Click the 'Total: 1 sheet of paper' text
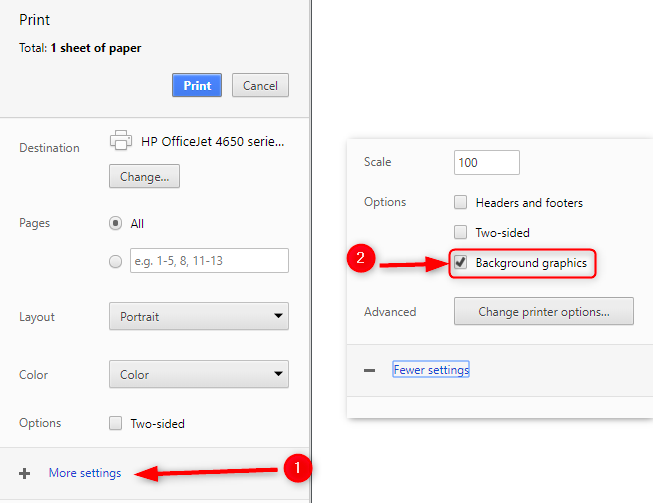This screenshot has height=503, width=653. point(80,48)
